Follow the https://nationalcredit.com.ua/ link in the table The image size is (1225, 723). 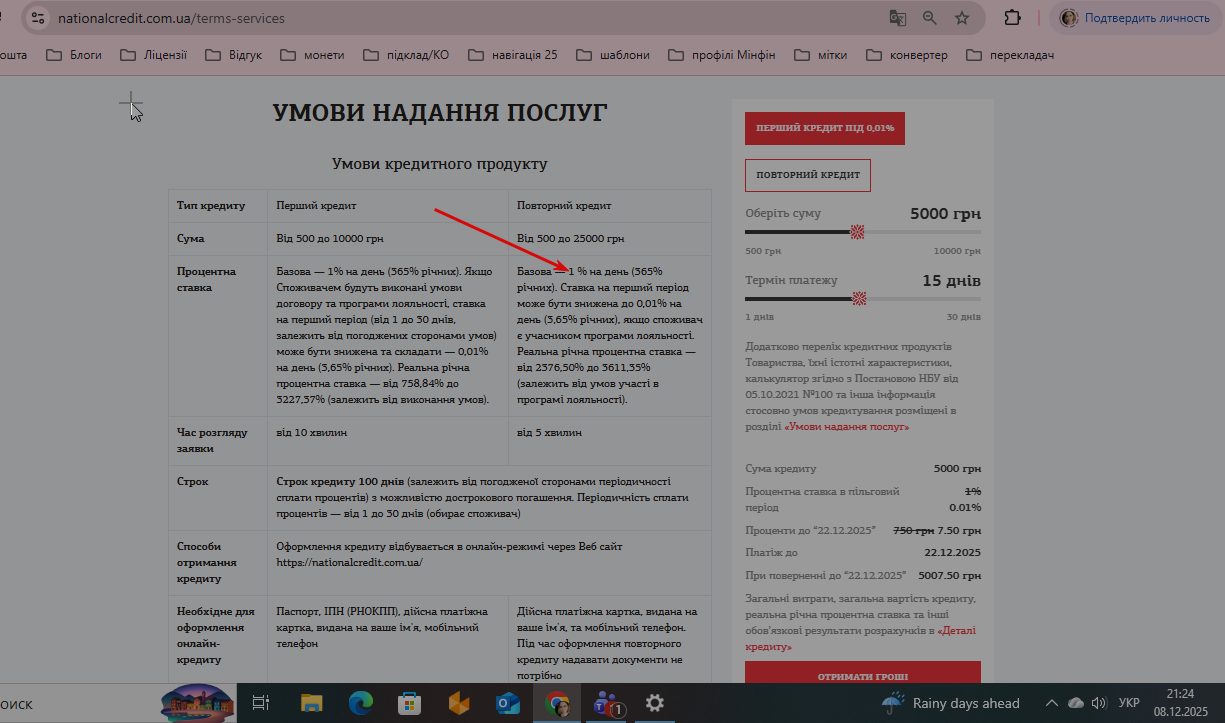pyautogui.click(x=349, y=562)
